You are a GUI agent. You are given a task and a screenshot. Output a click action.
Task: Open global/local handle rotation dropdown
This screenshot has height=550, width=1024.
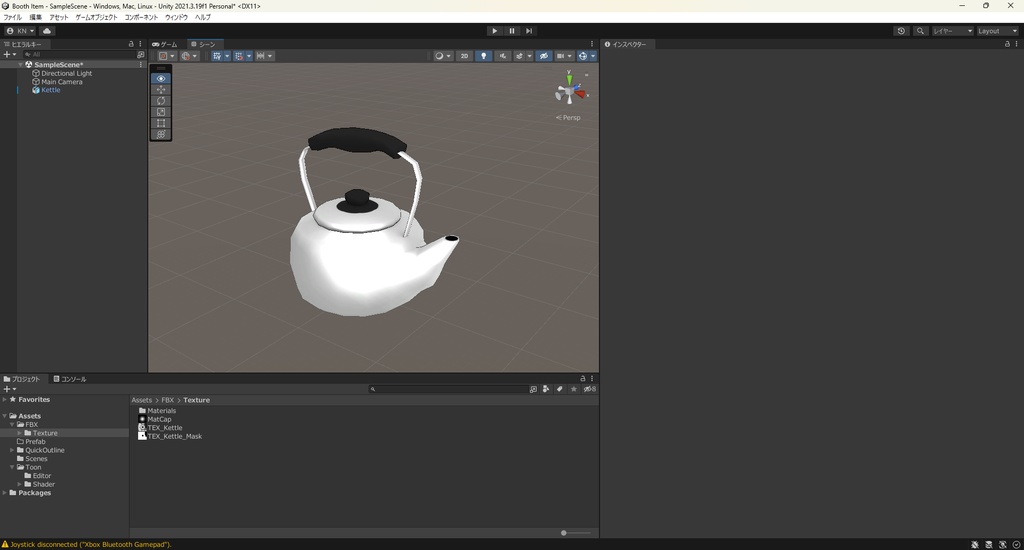point(189,56)
